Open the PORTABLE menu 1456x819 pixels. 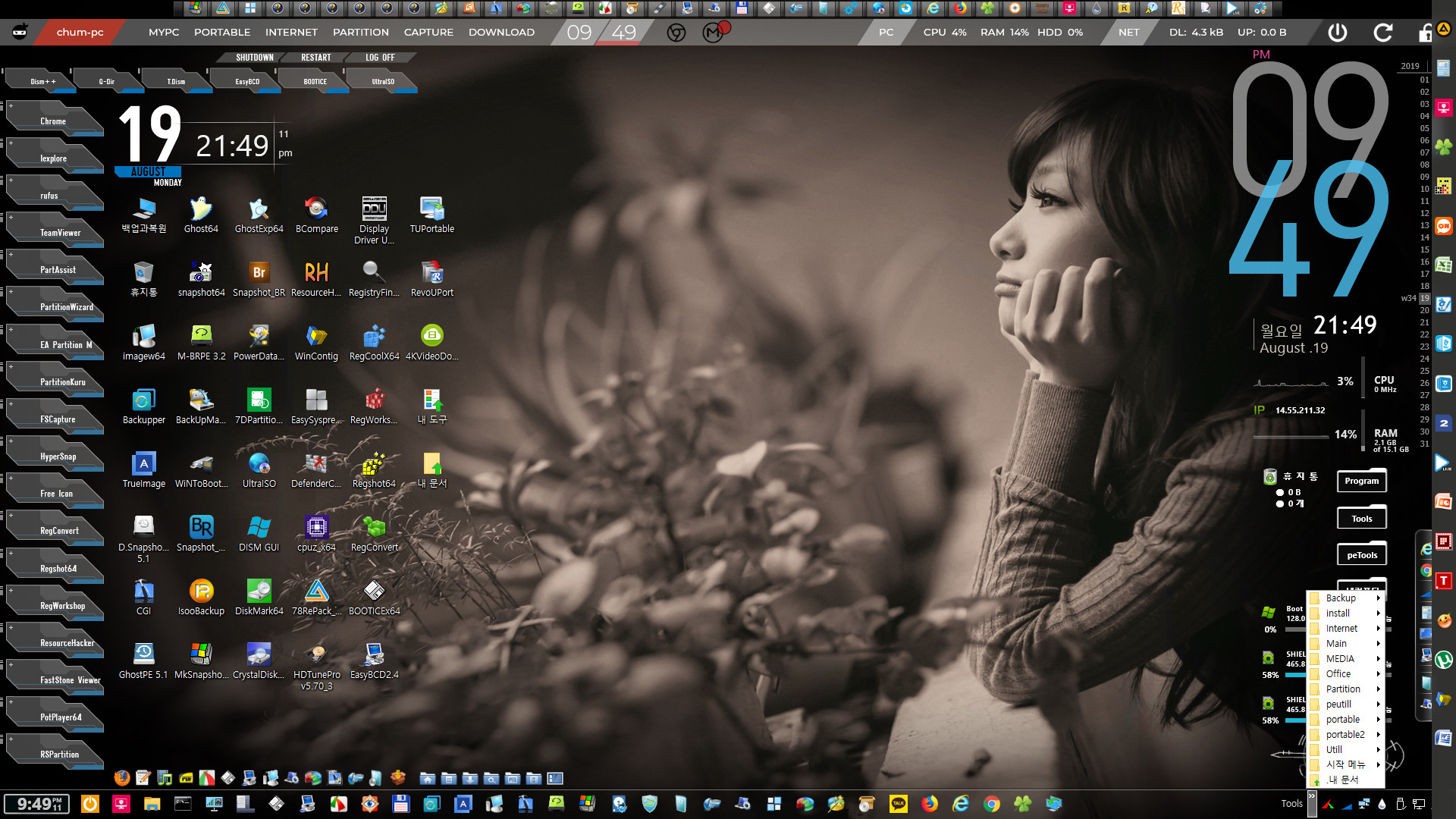[222, 33]
